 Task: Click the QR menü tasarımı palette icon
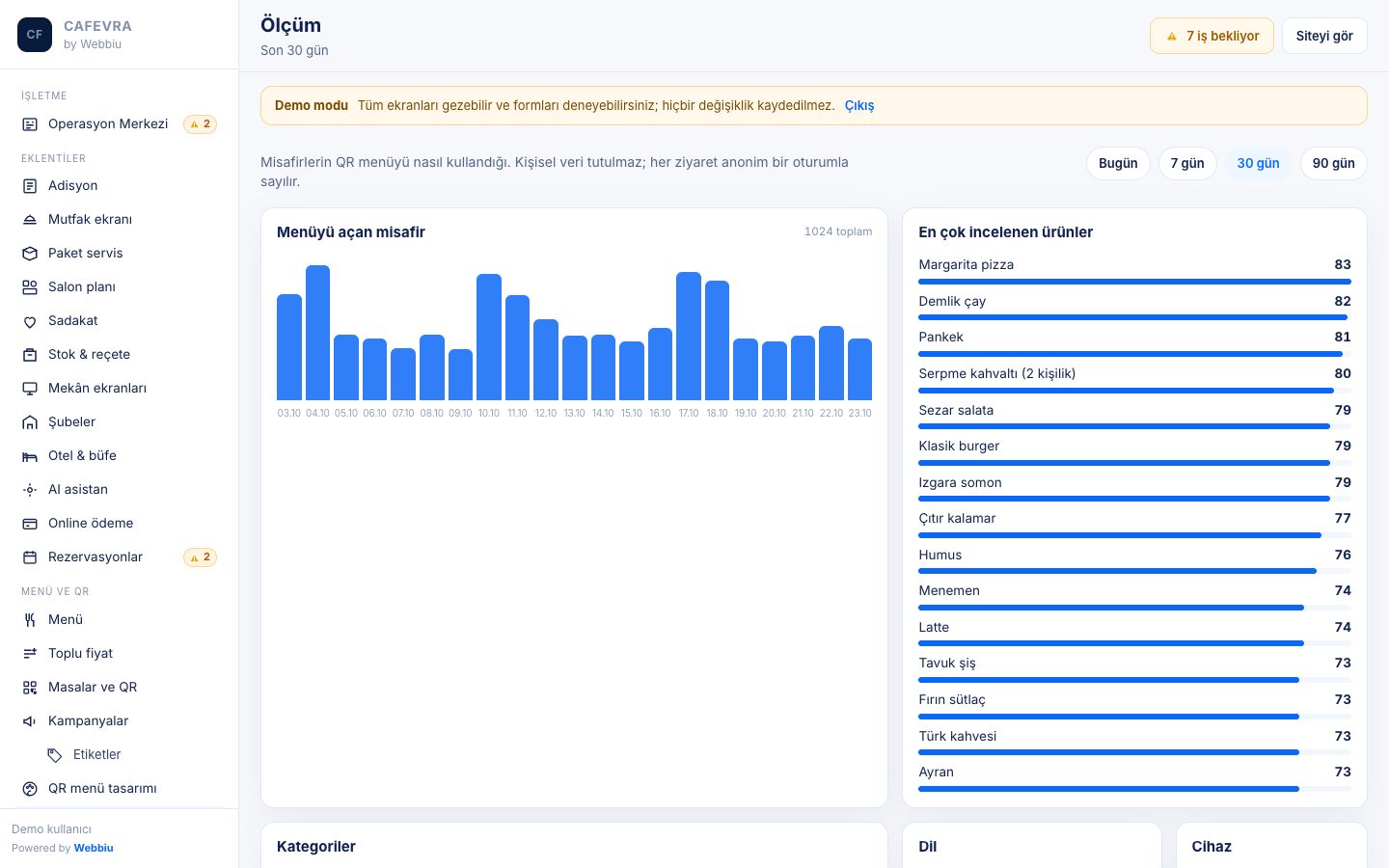[x=30, y=789]
